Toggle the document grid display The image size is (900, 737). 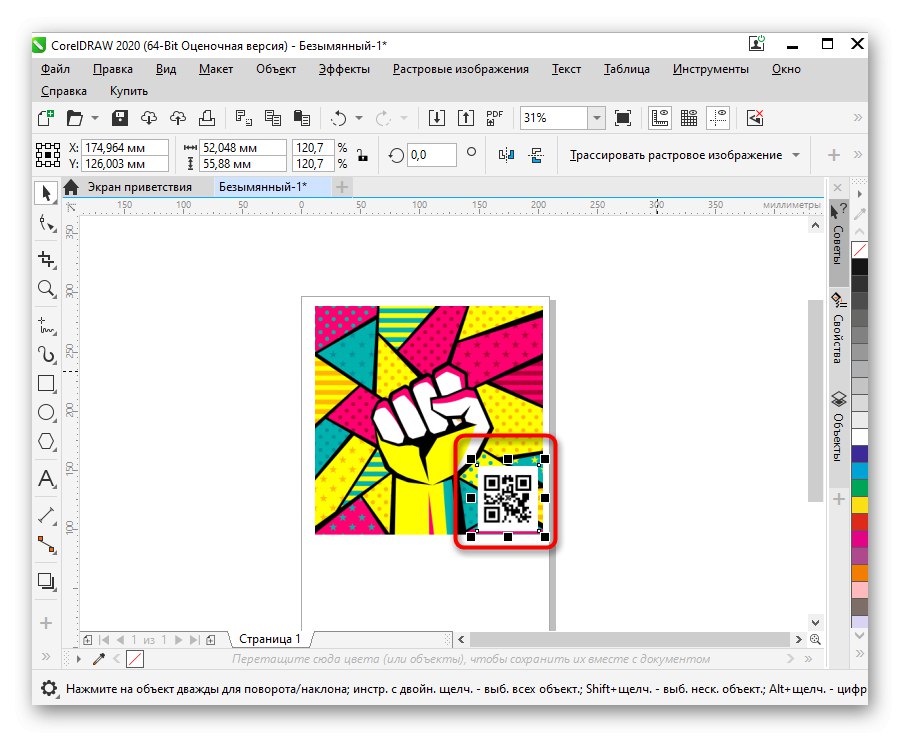688,117
